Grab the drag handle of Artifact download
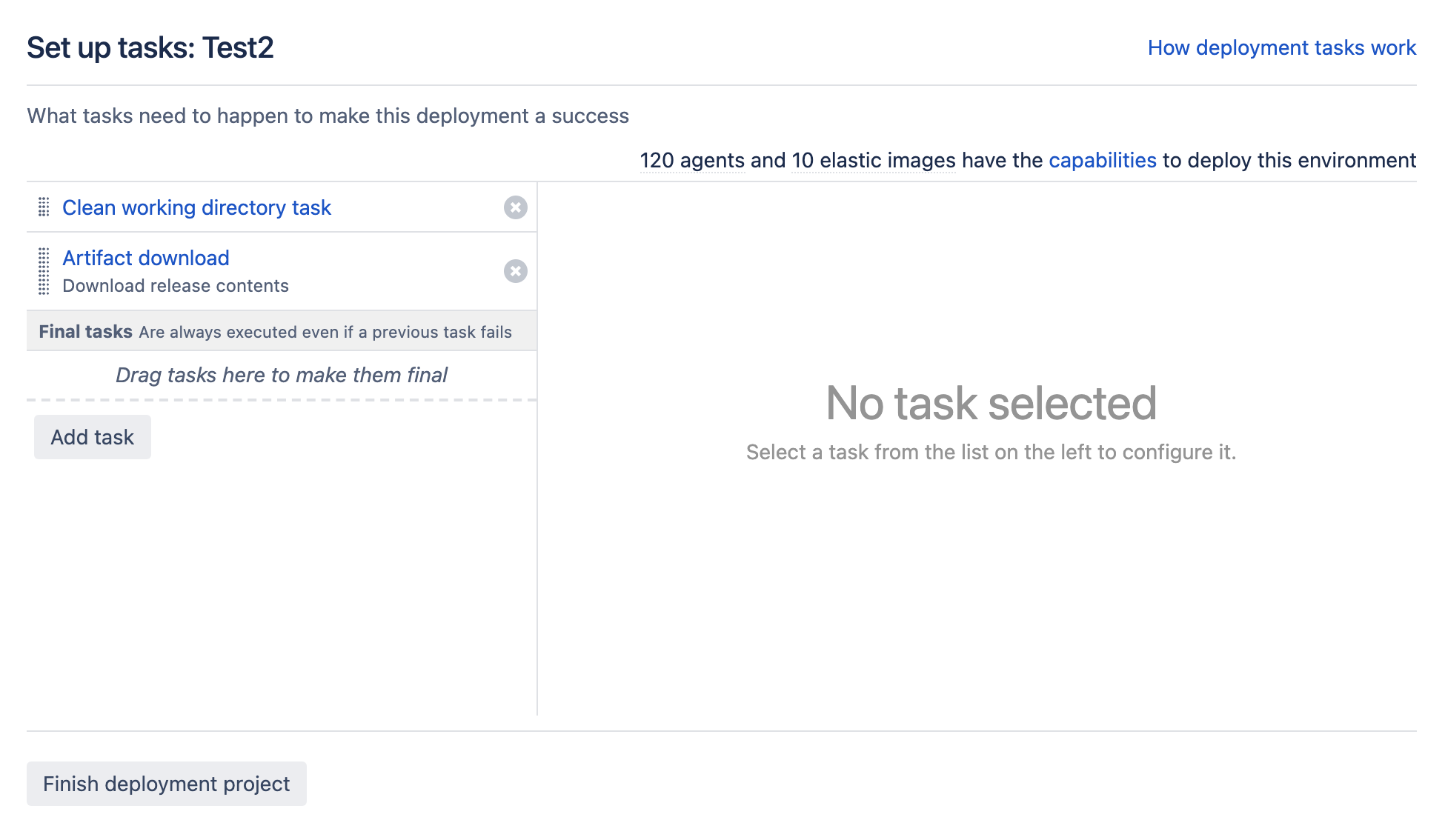Screen dimensions: 1445x840 tap(44, 271)
